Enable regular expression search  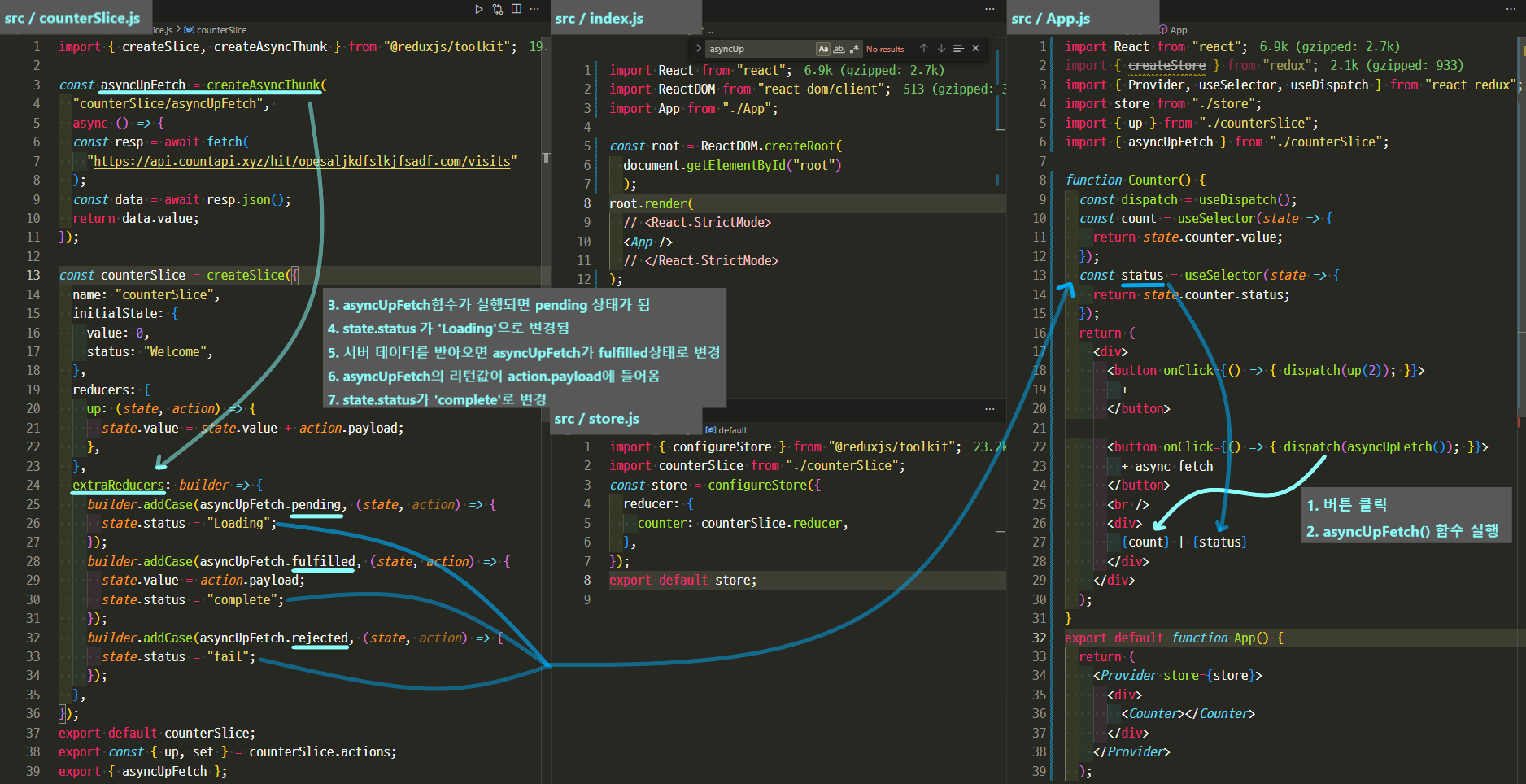[856, 48]
